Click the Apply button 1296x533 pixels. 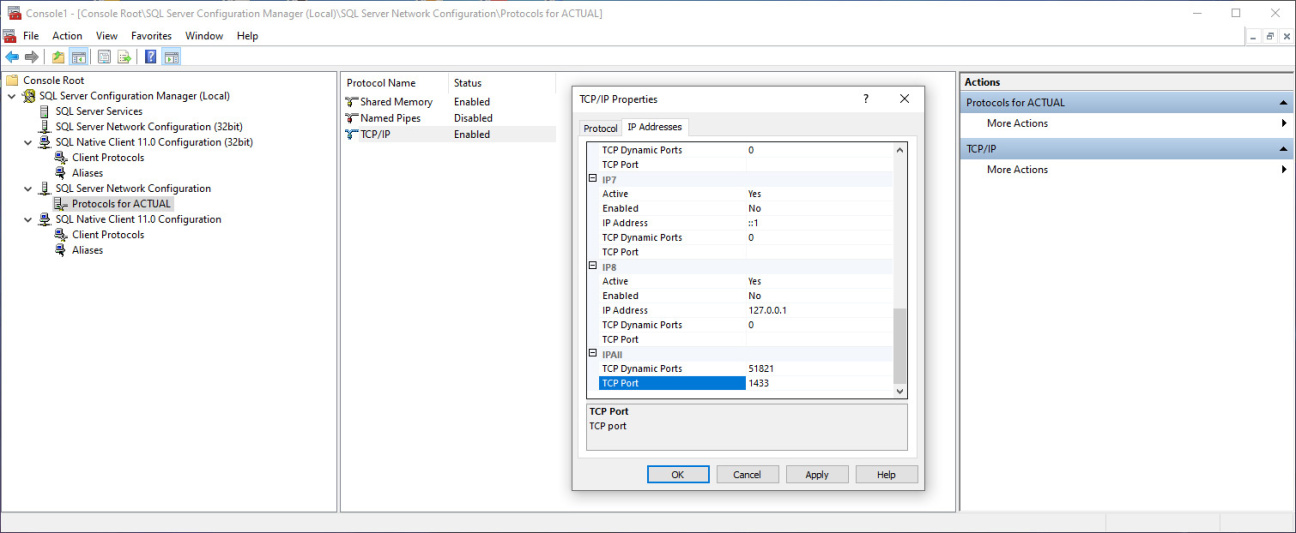[816, 475]
